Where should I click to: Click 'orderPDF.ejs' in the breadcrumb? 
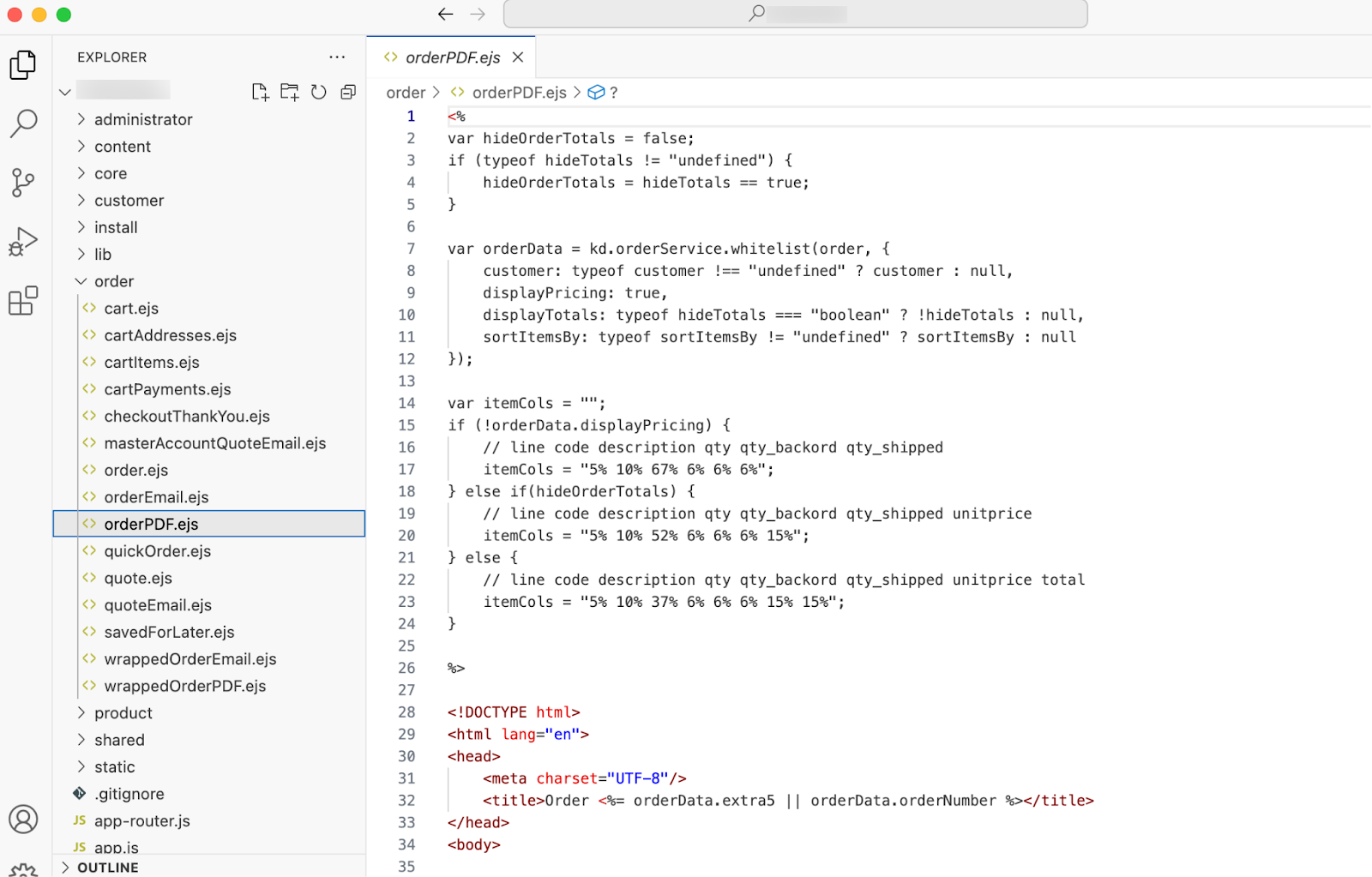[519, 93]
